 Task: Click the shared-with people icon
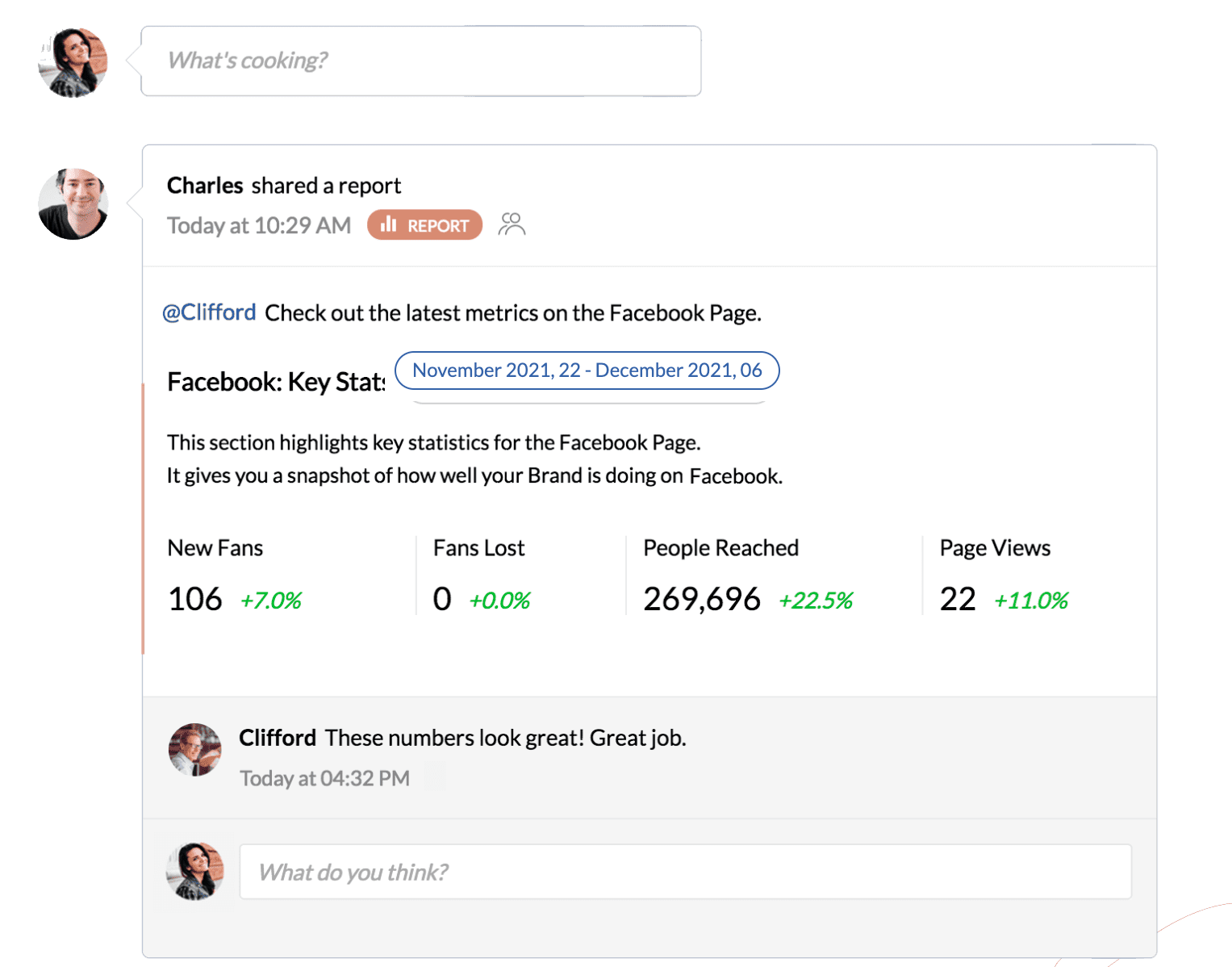(x=512, y=224)
